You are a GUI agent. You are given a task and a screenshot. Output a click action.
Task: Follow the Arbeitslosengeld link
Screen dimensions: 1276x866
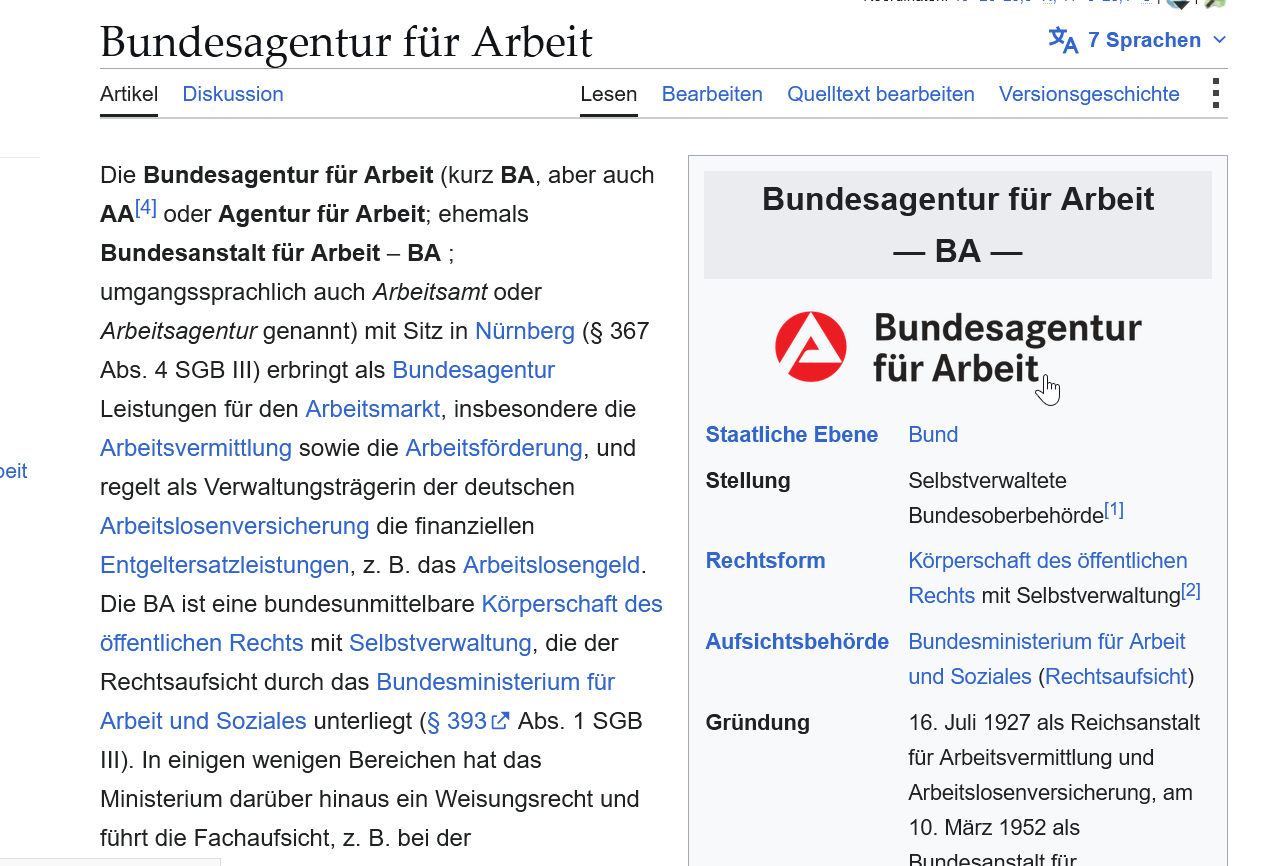(x=551, y=565)
